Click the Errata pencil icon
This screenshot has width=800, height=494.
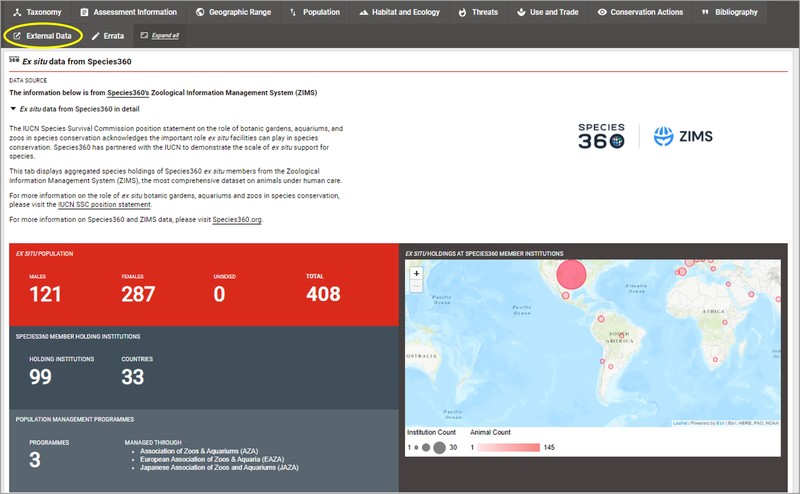point(95,36)
